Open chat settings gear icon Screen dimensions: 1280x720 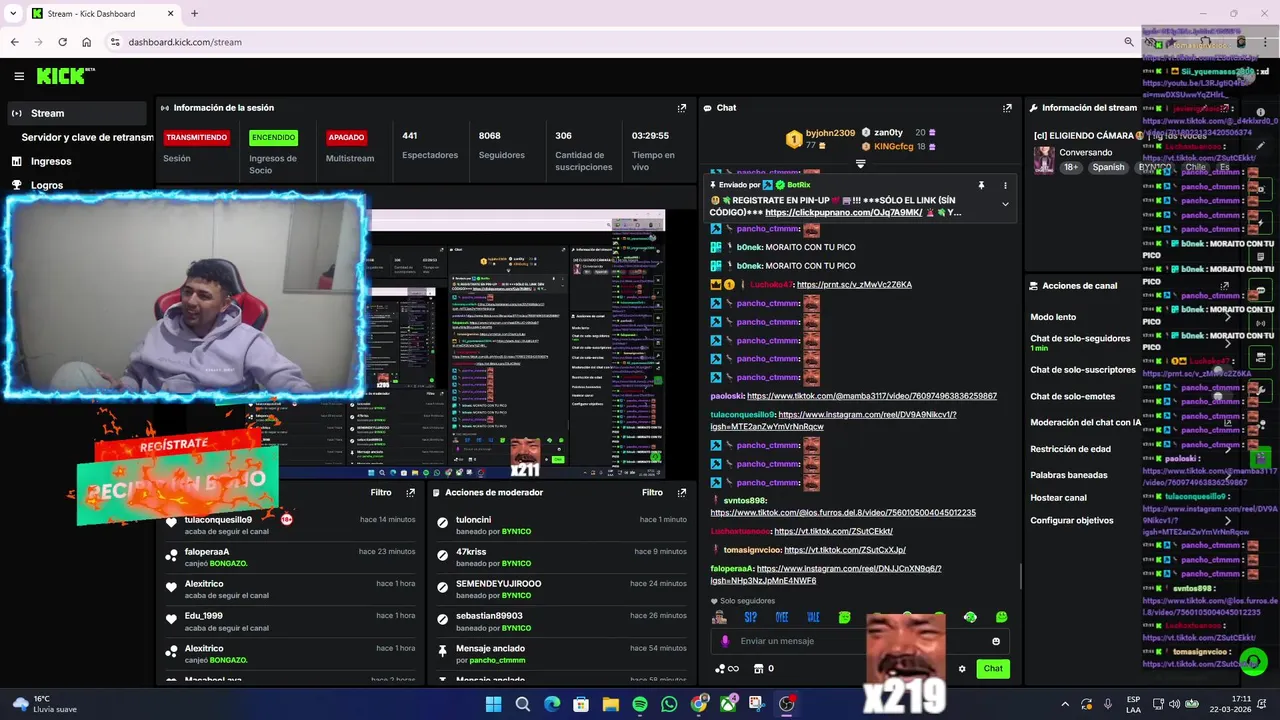pyautogui.click(x=962, y=669)
